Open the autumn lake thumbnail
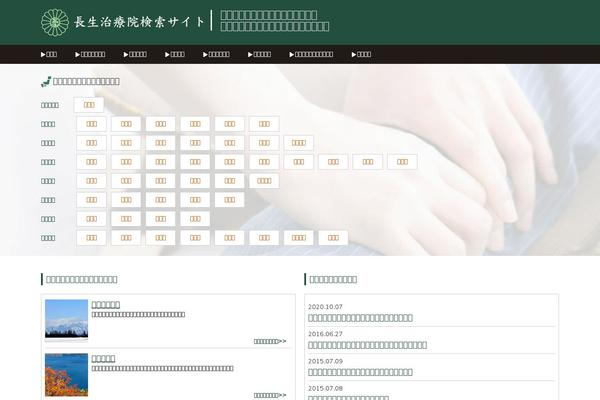The width and height of the screenshot is (600, 400). pos(66,375)
